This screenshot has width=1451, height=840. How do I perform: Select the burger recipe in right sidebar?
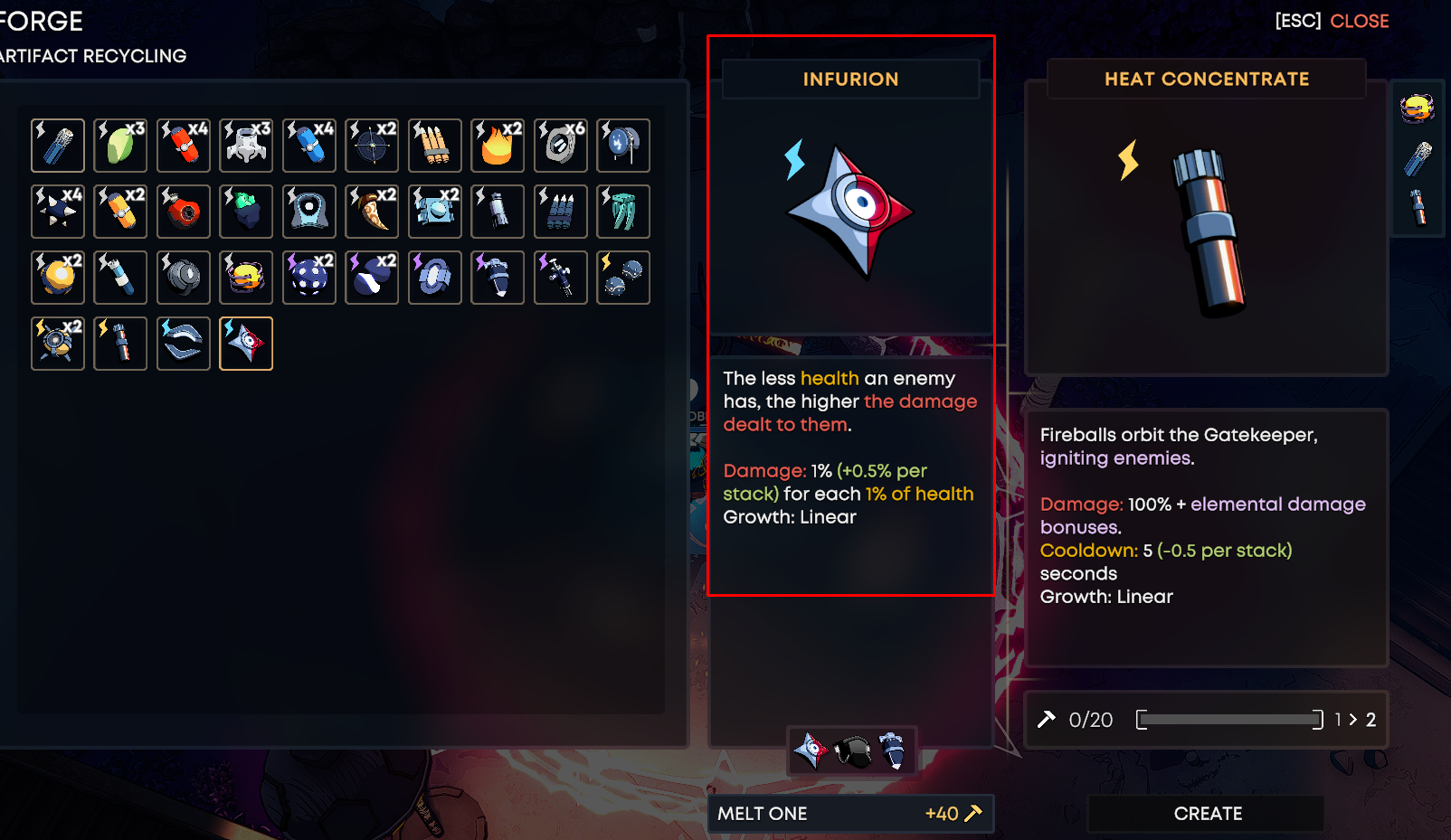(1418, 109)
